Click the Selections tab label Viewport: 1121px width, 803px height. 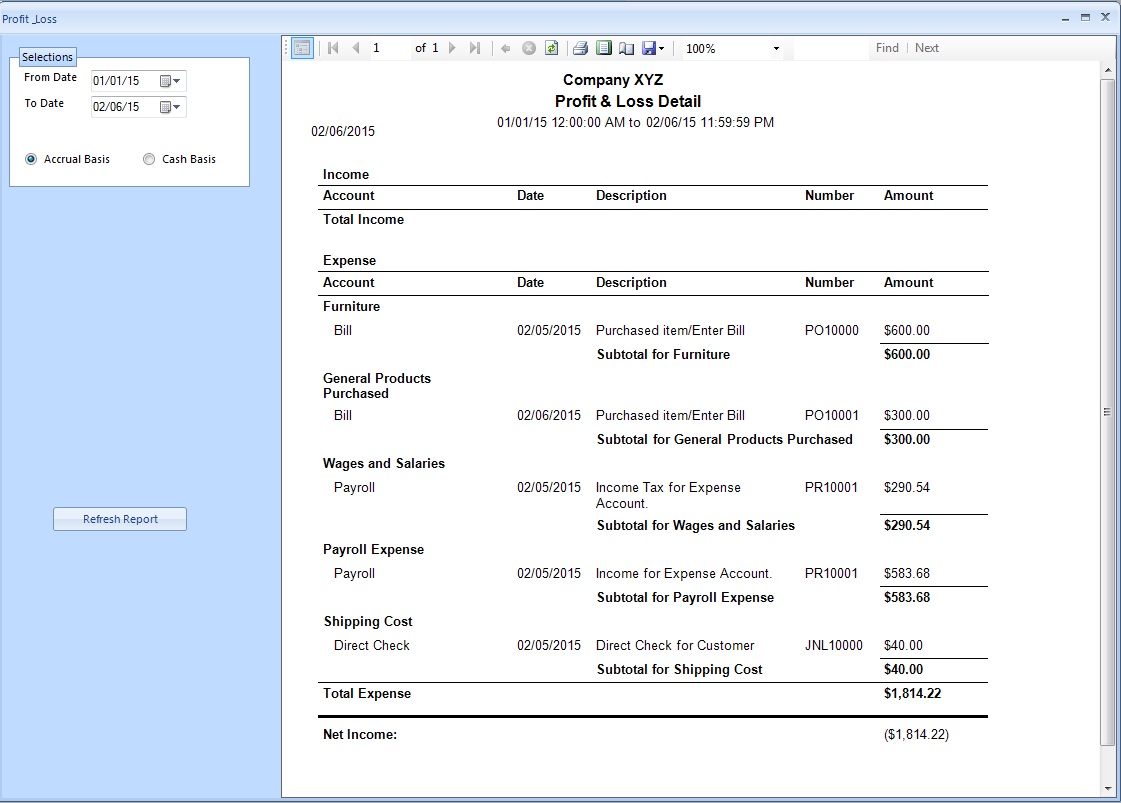47,57
